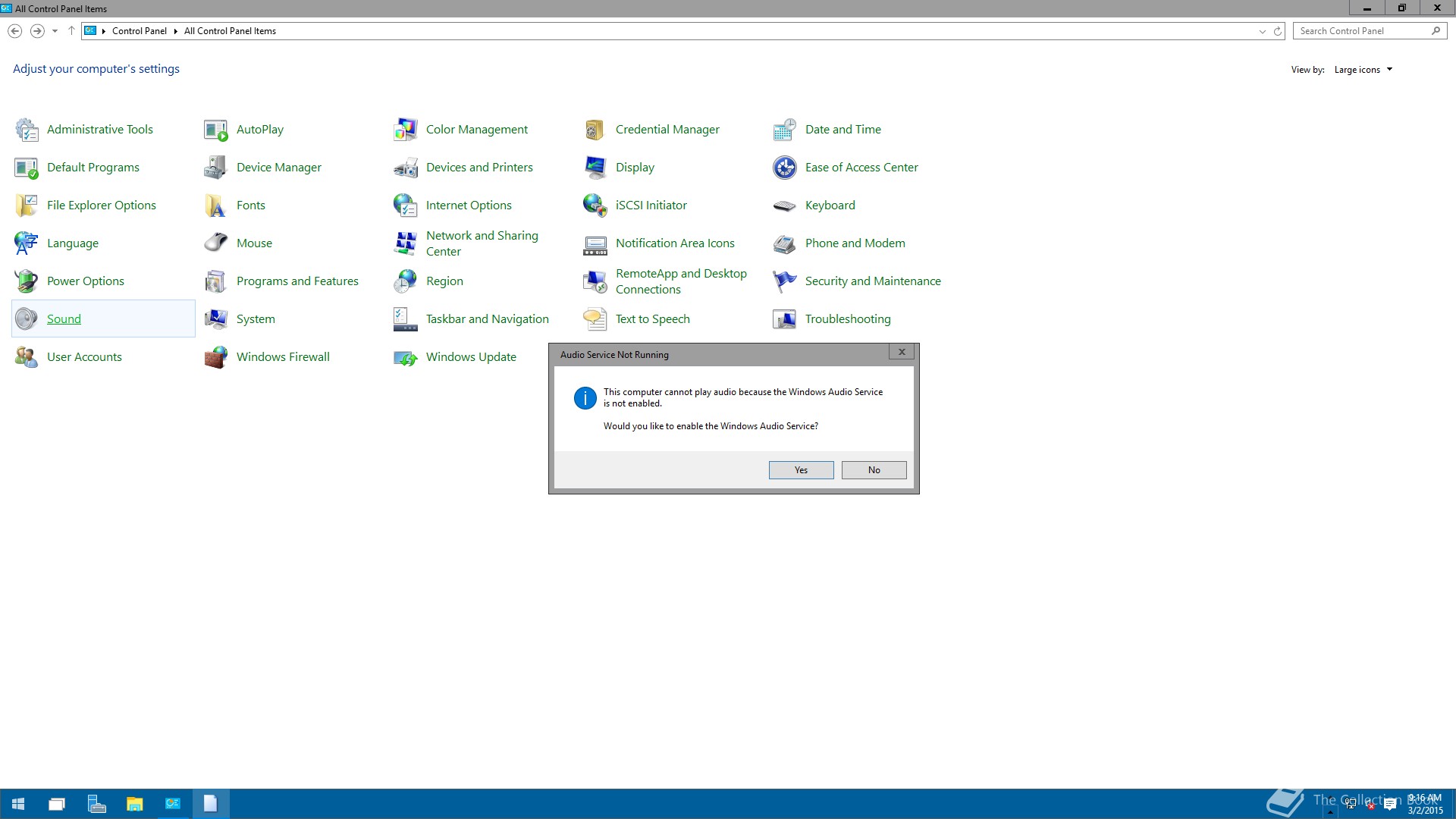Click the Security and Maintenance link text
Viewport: 1456px width, 819px height.
(x=873, y=281)
